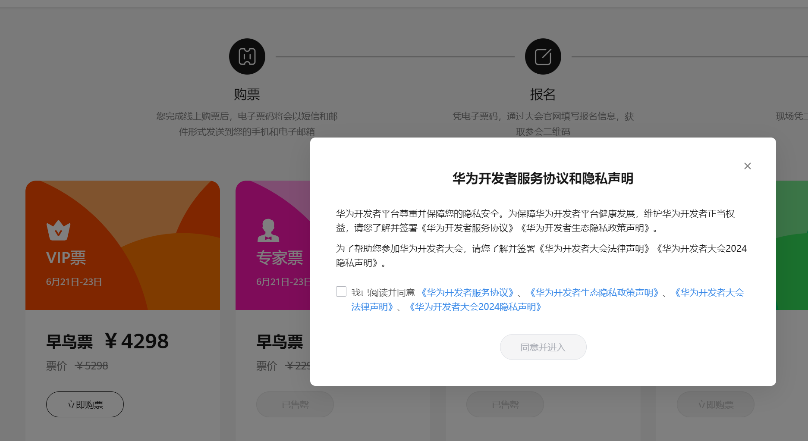This screenshot has height=441, width=808.
Task: Select the 专家票 card title
Action: pos(280,258)
